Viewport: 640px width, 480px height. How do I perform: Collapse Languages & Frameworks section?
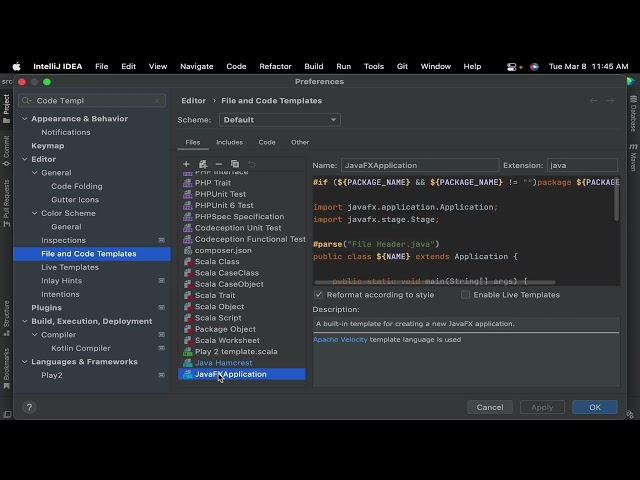24,362
